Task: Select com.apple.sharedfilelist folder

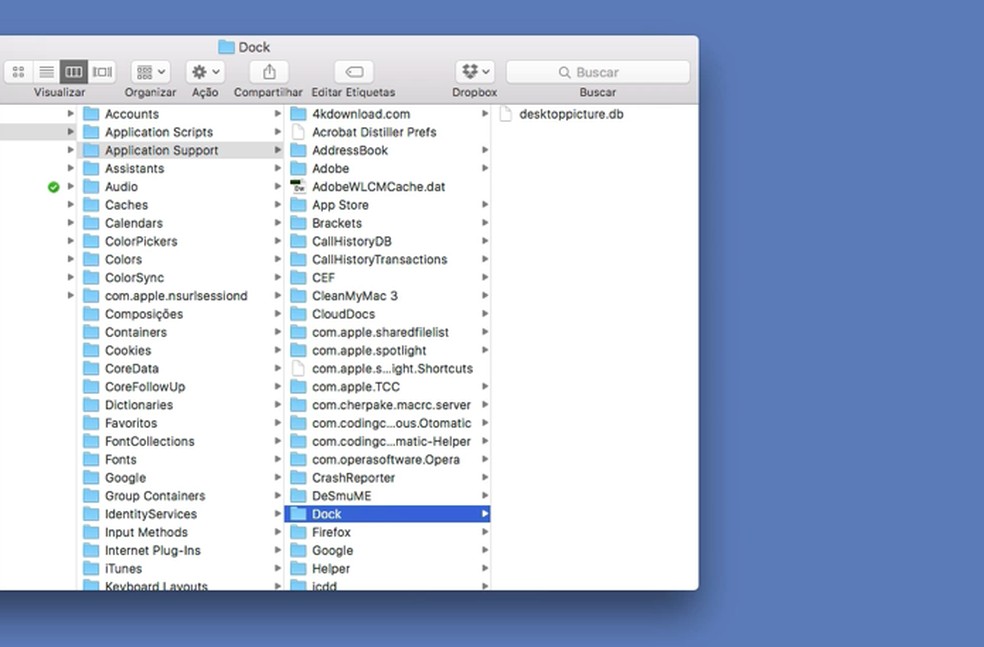Action: point(387,332)
